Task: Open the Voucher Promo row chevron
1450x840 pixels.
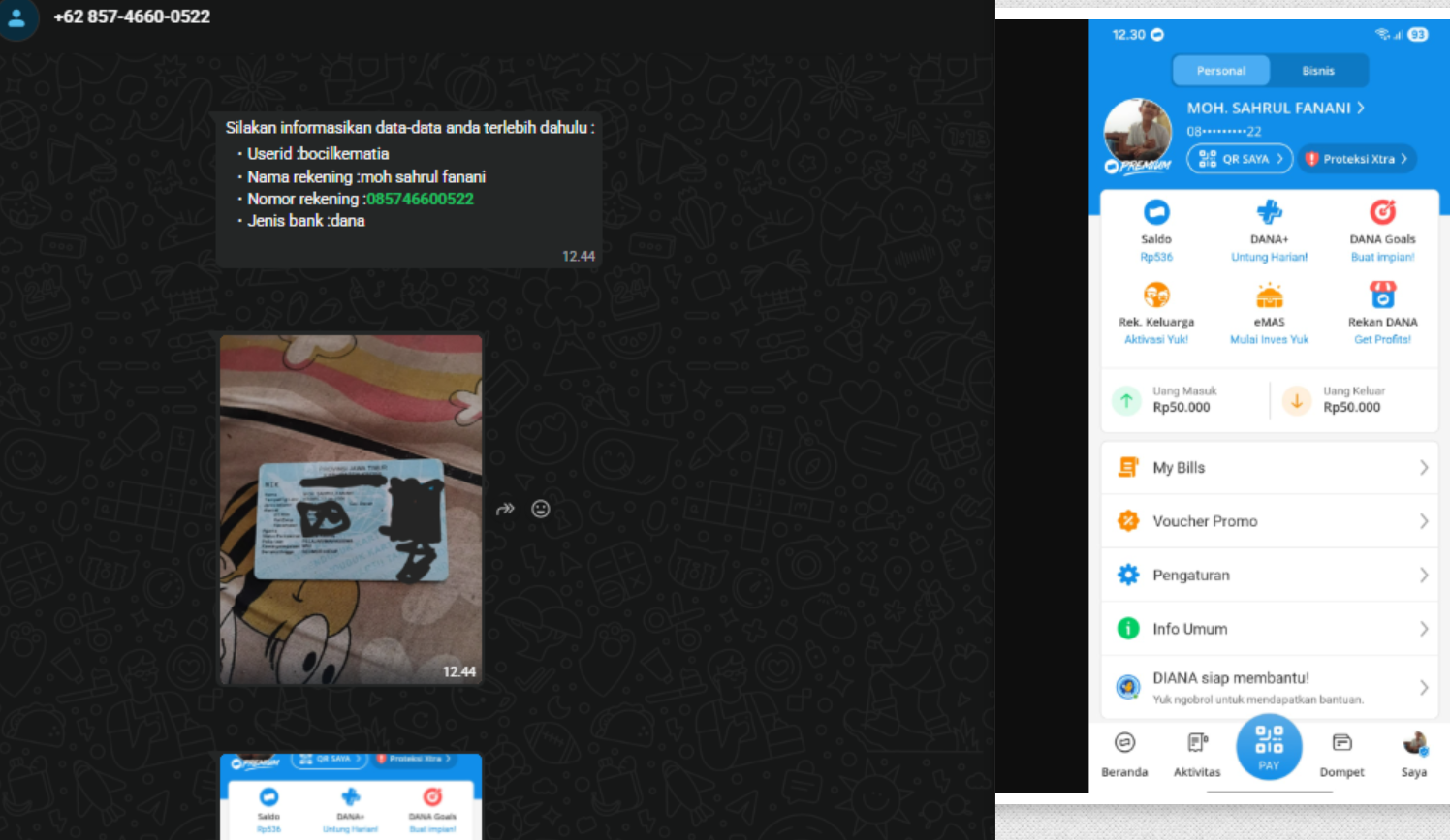Action: 1424,521
